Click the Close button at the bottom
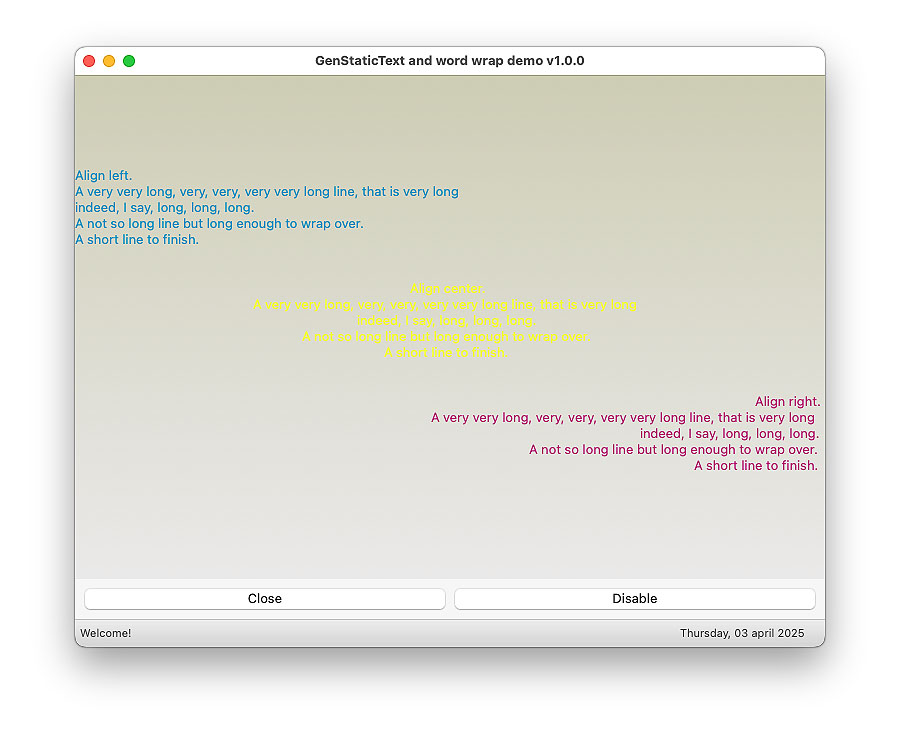 264,599
